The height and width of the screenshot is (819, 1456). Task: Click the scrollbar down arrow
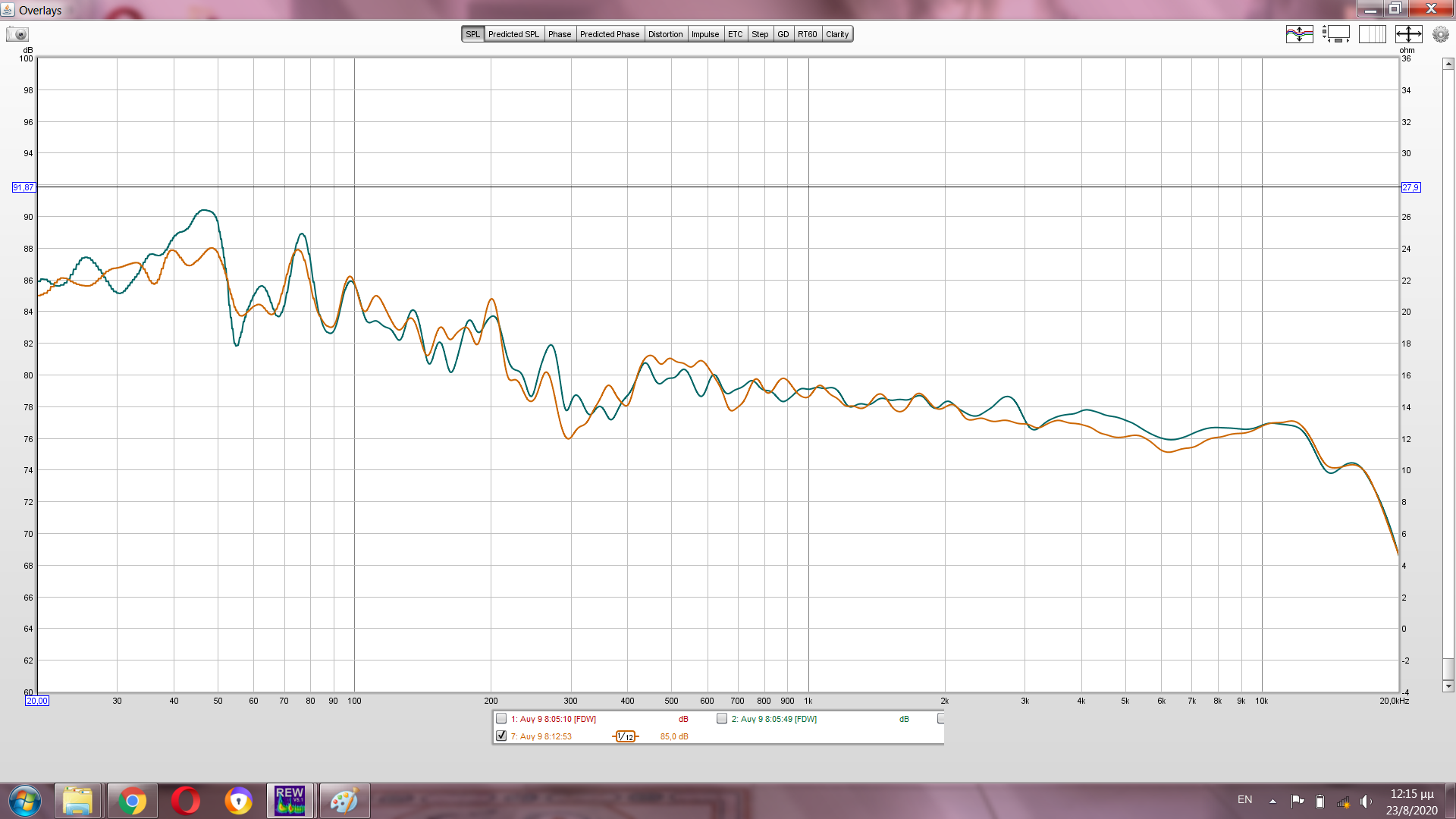click(1448, 686)
